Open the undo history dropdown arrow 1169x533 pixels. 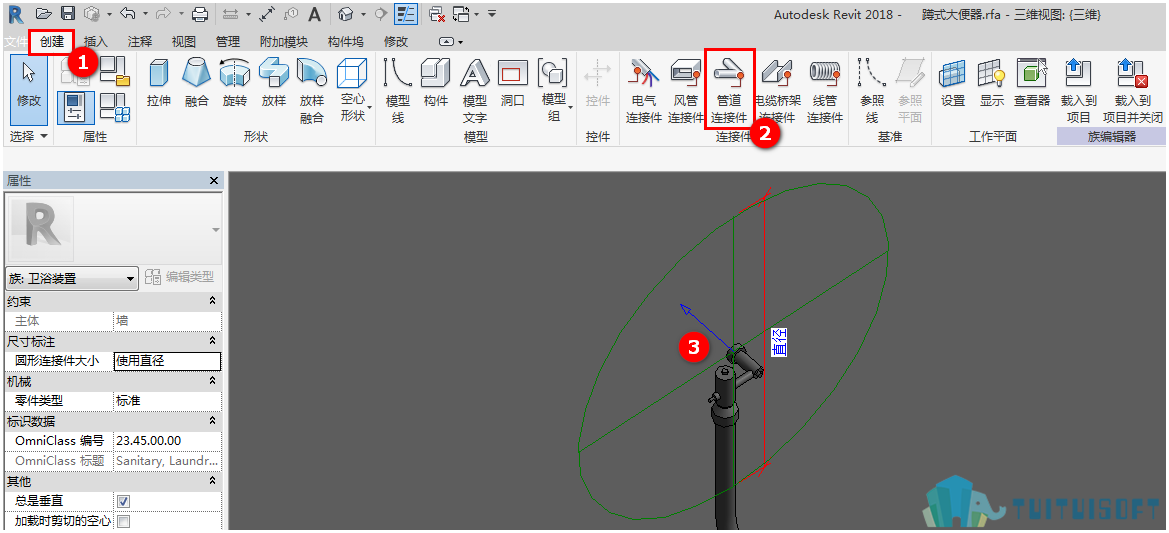click(x=143, y=13)
